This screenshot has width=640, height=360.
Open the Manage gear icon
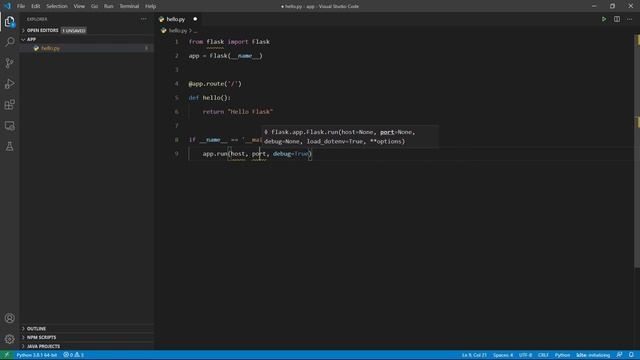tap(9, 339)
